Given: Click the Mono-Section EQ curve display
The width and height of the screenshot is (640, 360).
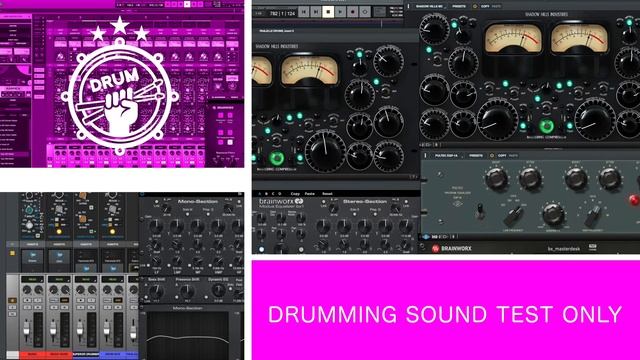Looking at the screenshot, I should (187, 335).
